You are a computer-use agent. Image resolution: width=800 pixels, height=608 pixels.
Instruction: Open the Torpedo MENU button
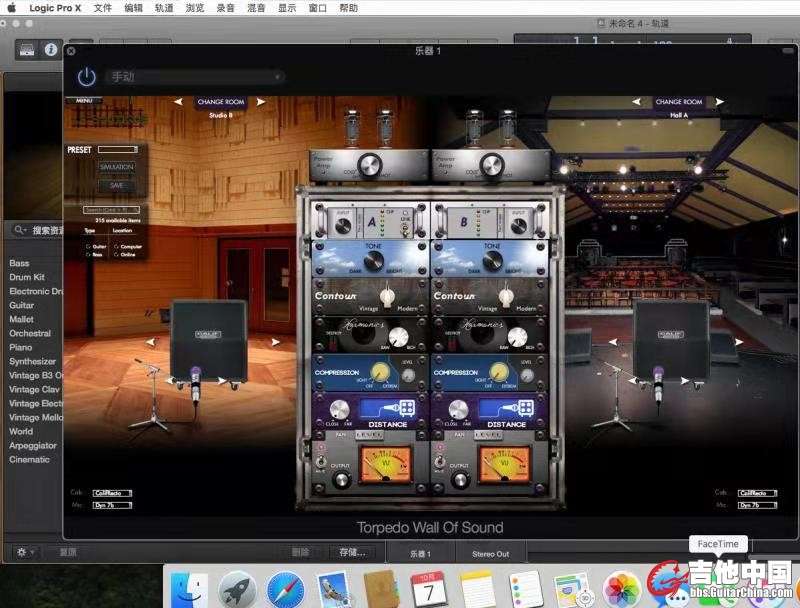click(x=83, y=100)
